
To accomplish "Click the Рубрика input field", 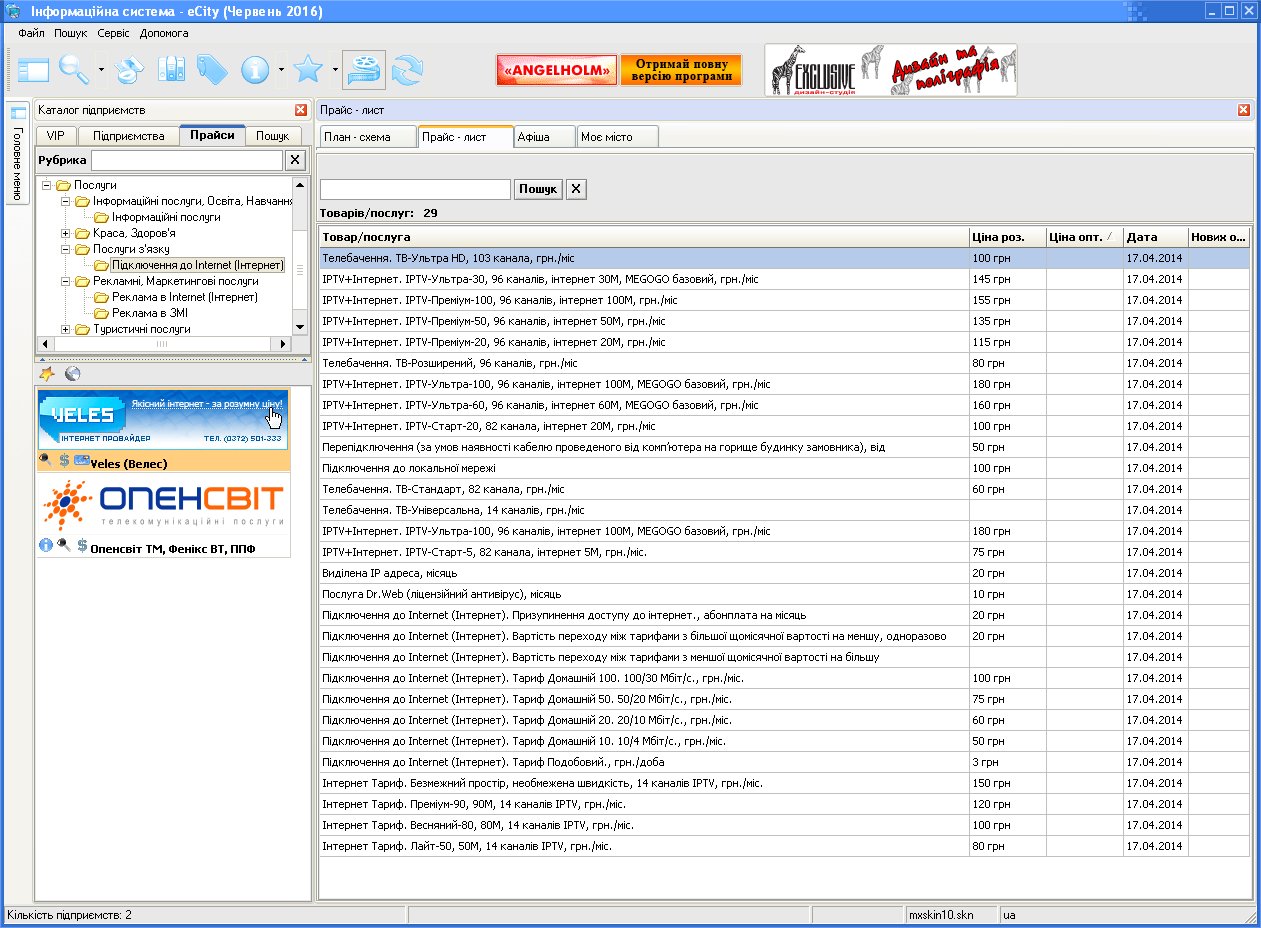I will pos(187,160).
